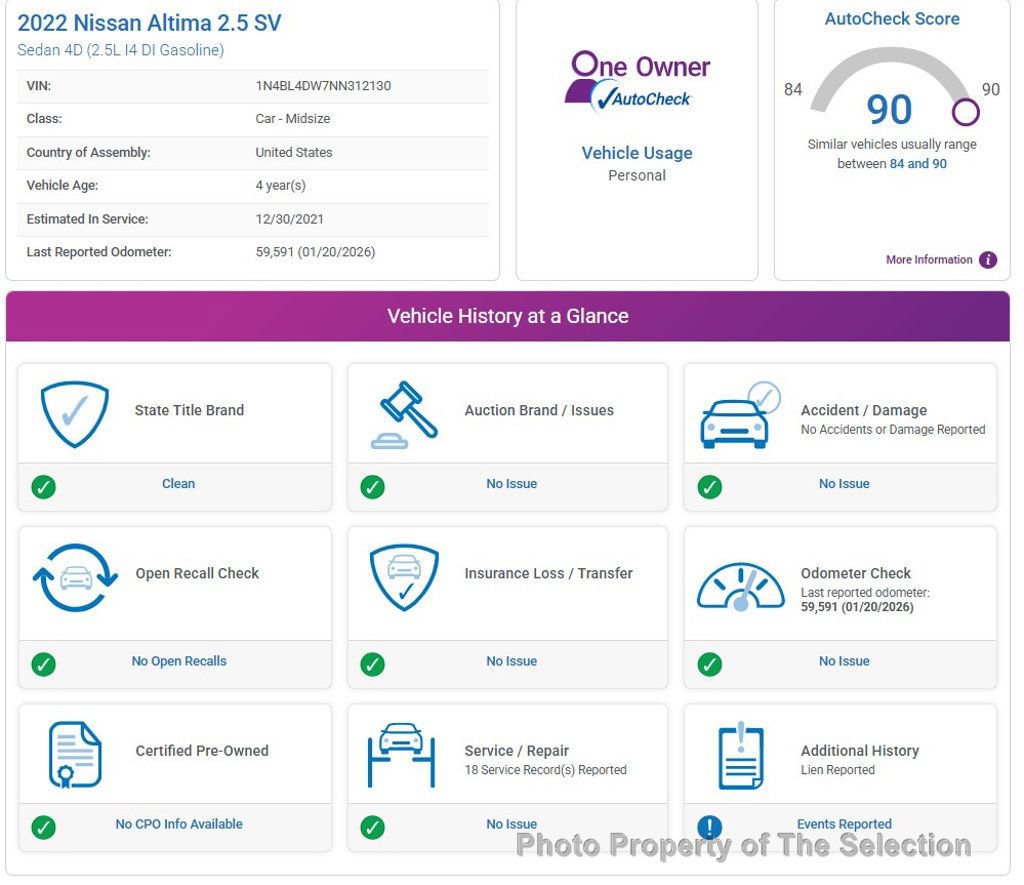Open the Events Reported link
The height and width of the screenshot is (885, 1024).
(x=844, y=825)
